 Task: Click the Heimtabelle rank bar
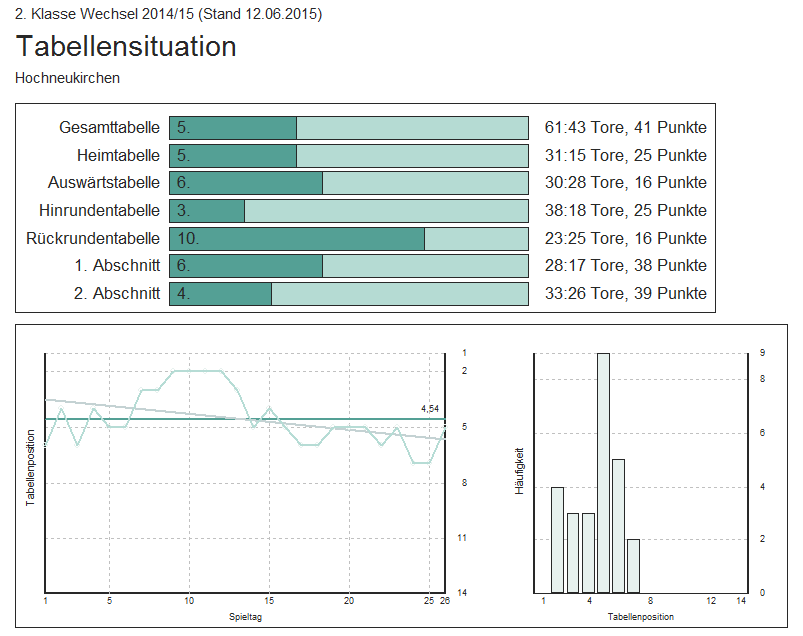(x=348, y=156)
